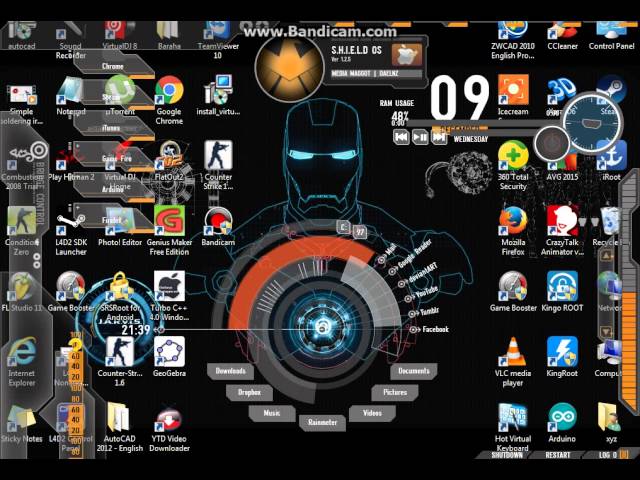Open ZWCAD 2010 English Pro shortcut
Screen dimensions: 640x480
(513, 31)
